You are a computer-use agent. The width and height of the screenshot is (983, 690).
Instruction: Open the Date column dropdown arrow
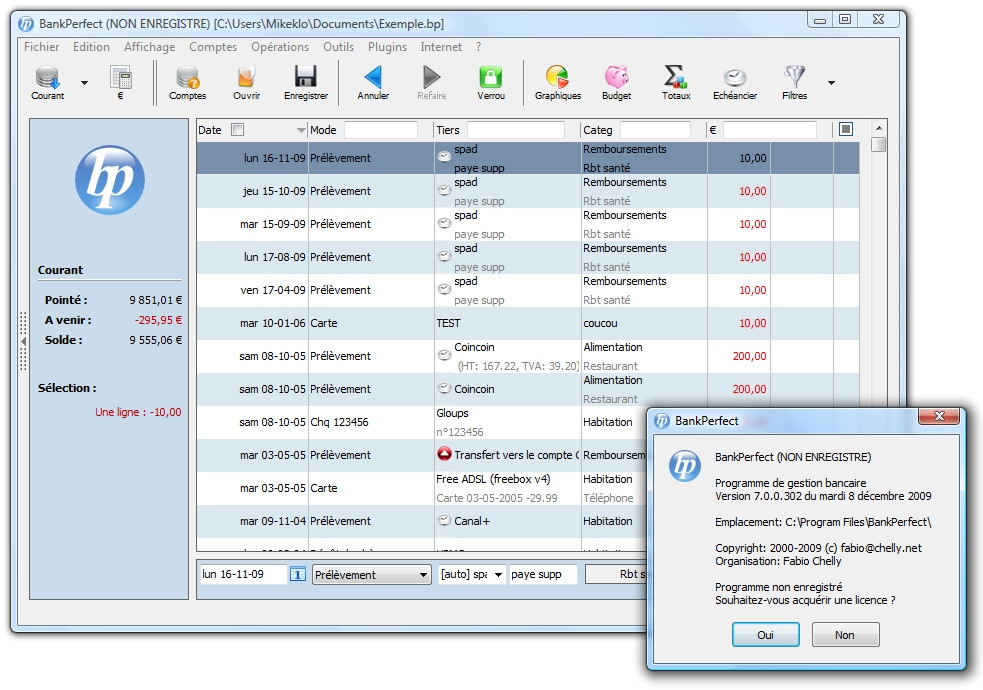[302, 129]
